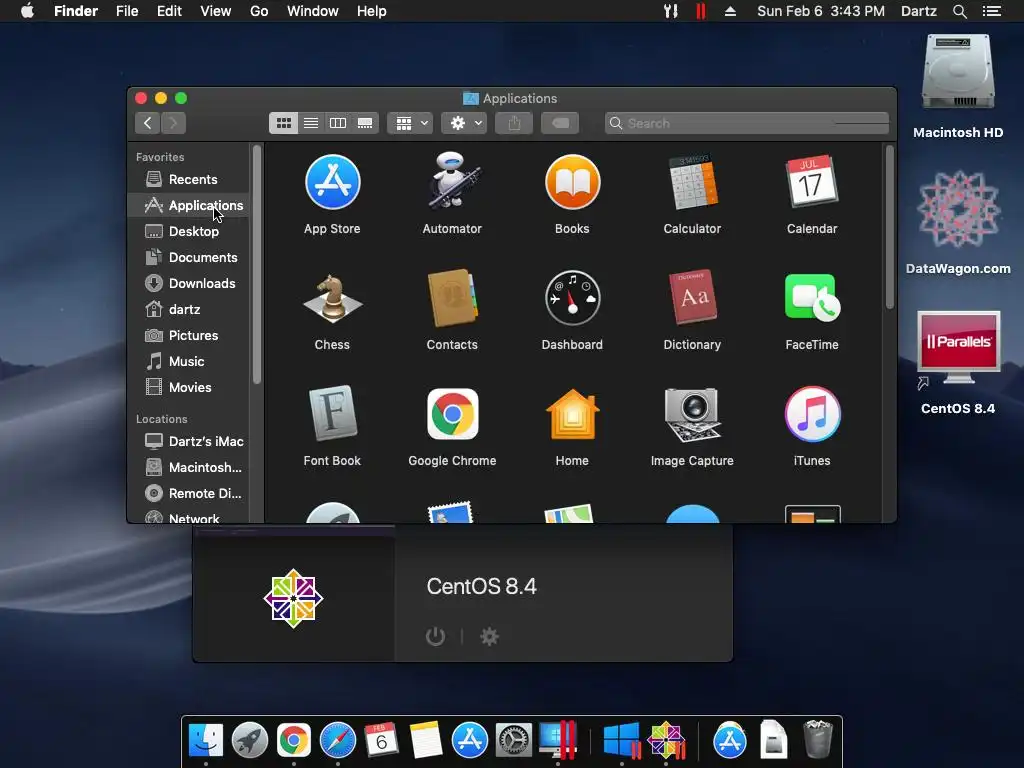Open the Apple menu
The image size is (1024, 768).
pos(27,11)
